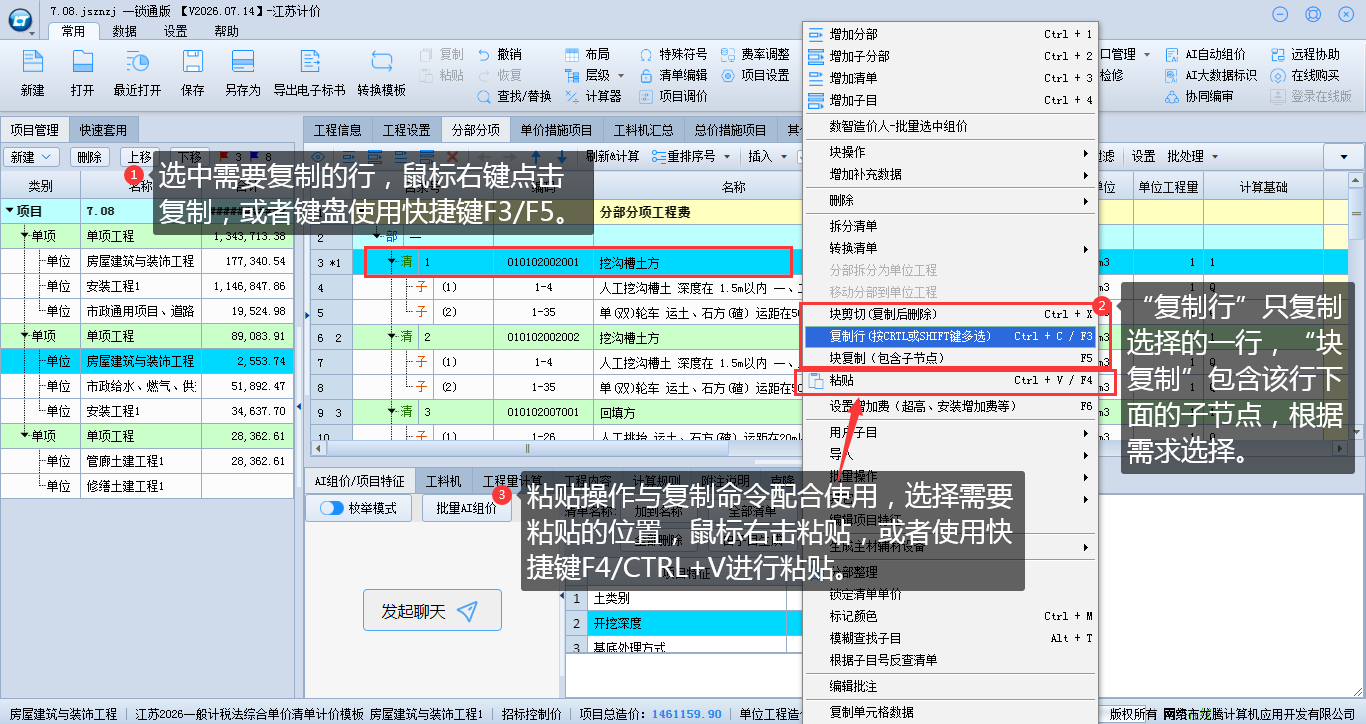Choose 复制行 in the context menu

point(951,336)
